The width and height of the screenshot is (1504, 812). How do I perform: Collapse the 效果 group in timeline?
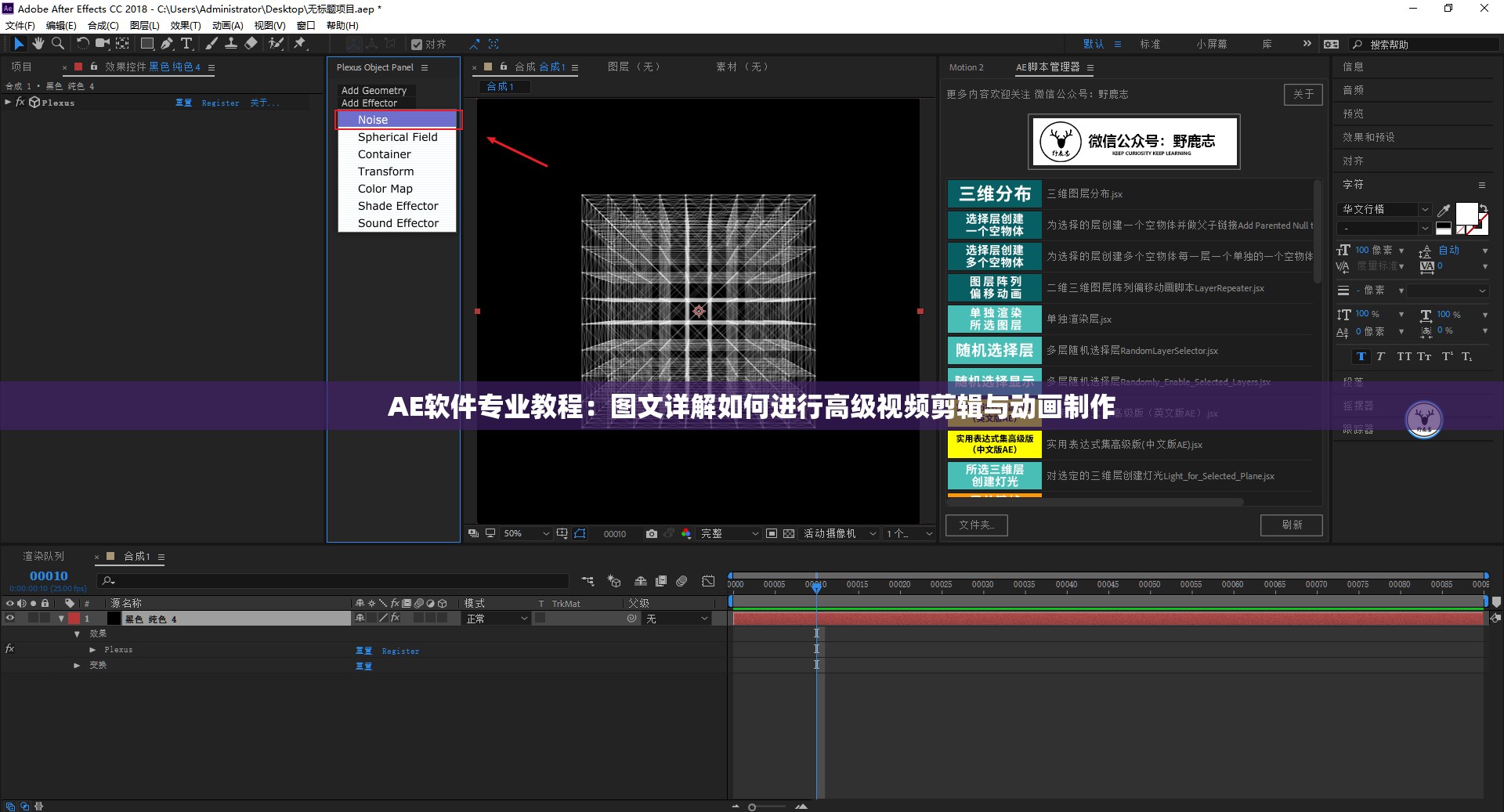tap(77, 633)
